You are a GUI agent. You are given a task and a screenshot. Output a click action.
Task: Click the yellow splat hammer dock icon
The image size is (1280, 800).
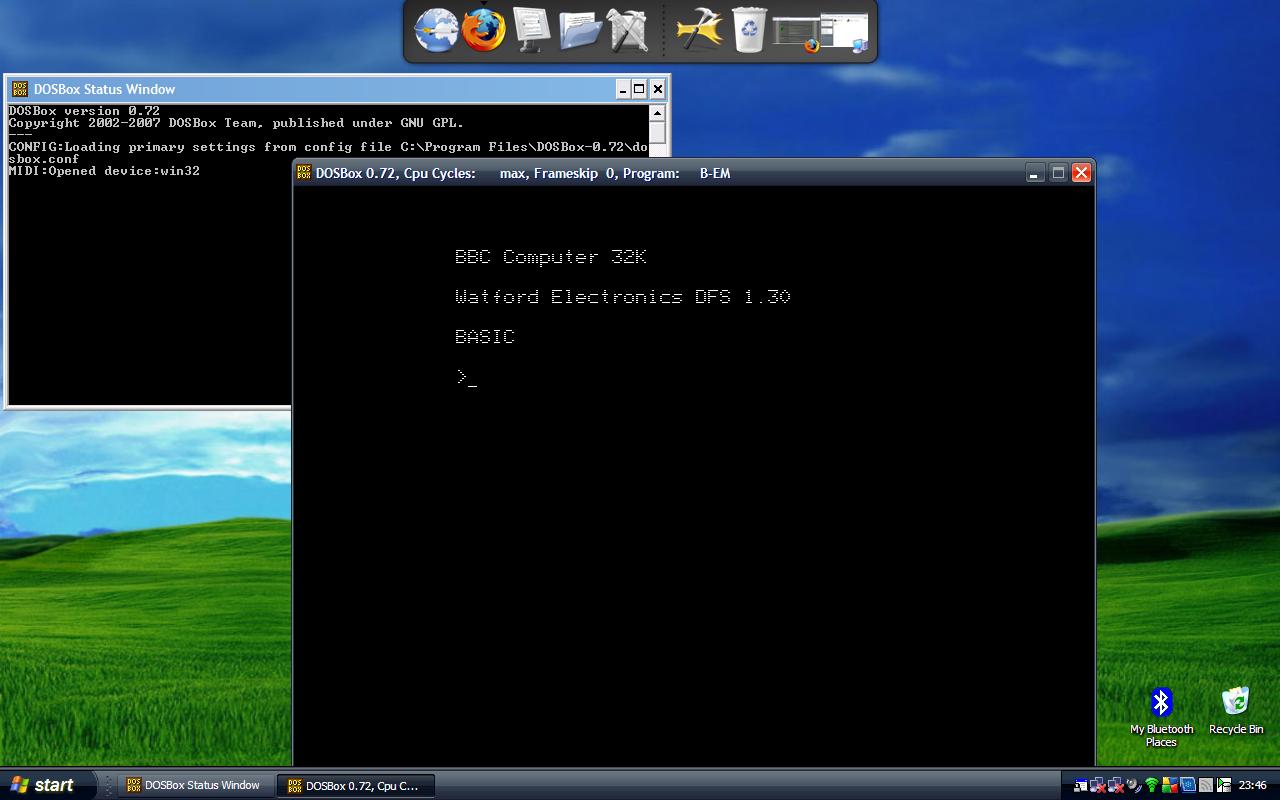pyautogui.click(x=699, y=30)
